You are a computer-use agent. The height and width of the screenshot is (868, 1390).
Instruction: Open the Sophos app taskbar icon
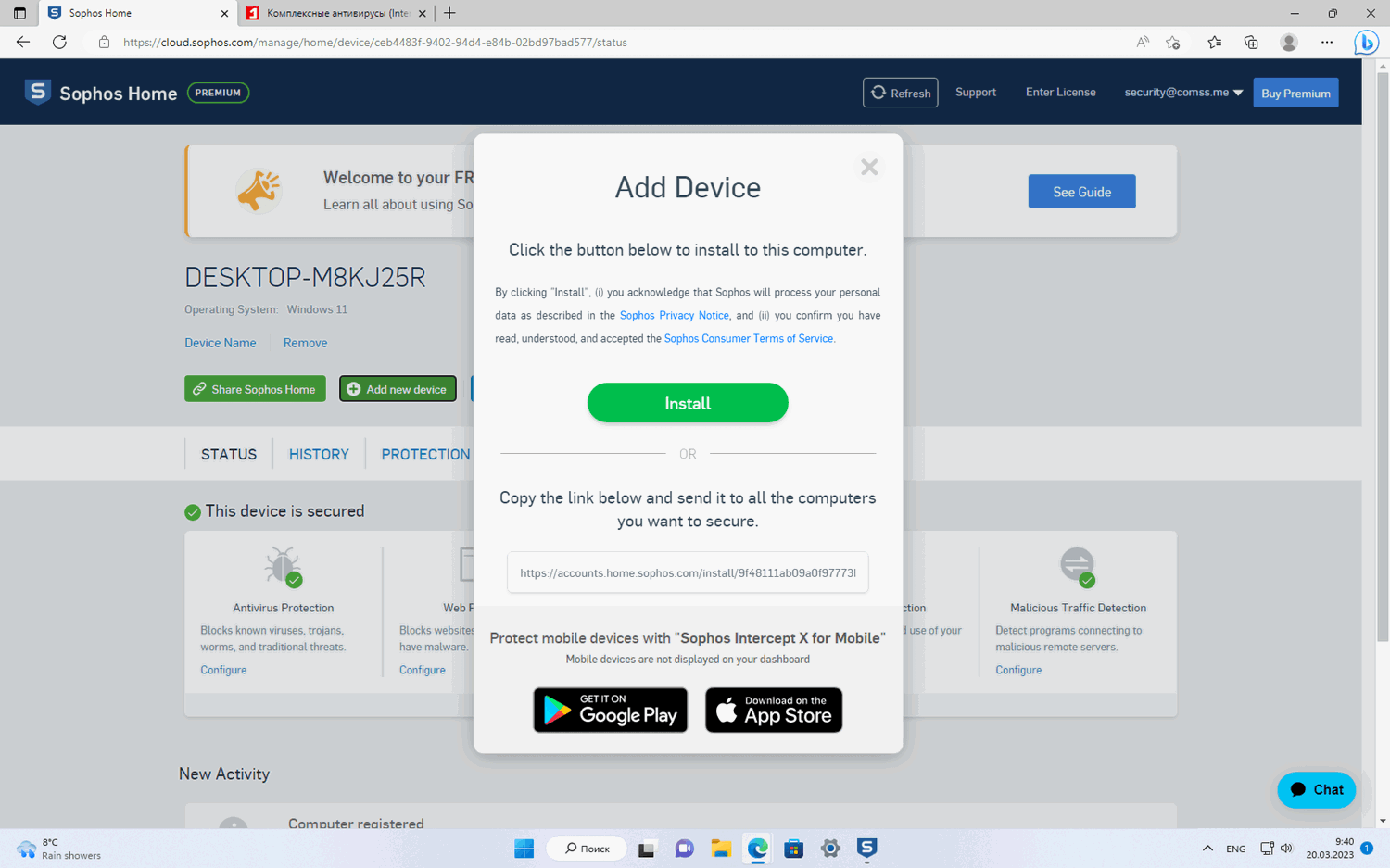866,848
